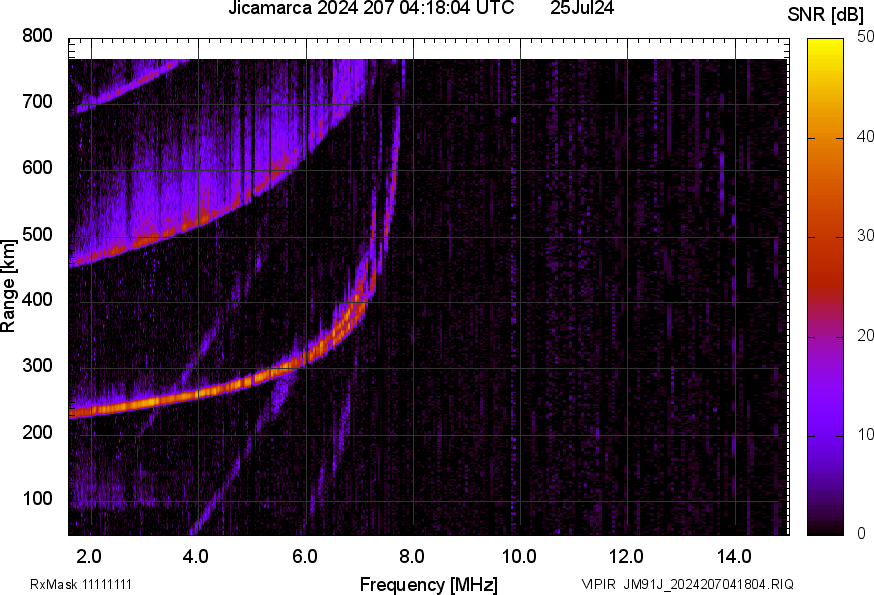Click the Range [km] axis label
Screen dimensions: 874x595
[x=8, y=287]
